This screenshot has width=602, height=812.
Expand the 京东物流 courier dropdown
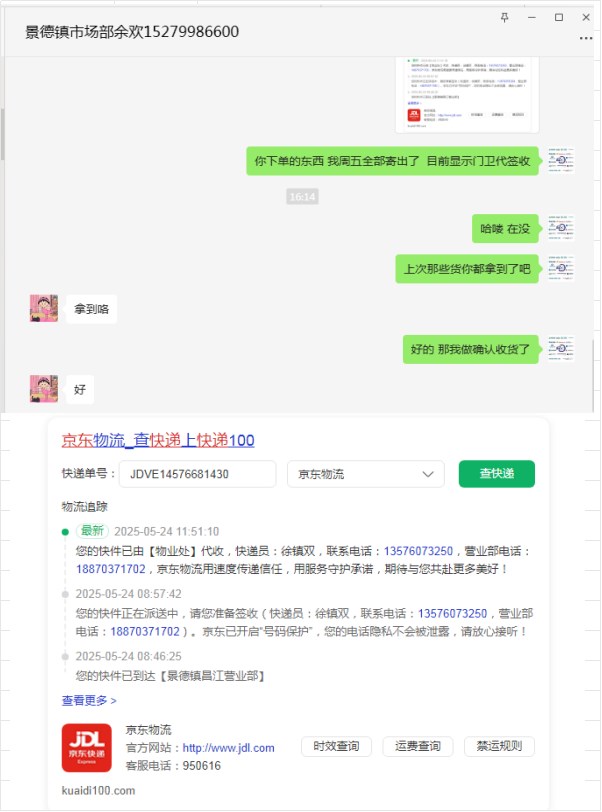coord(366,474)
